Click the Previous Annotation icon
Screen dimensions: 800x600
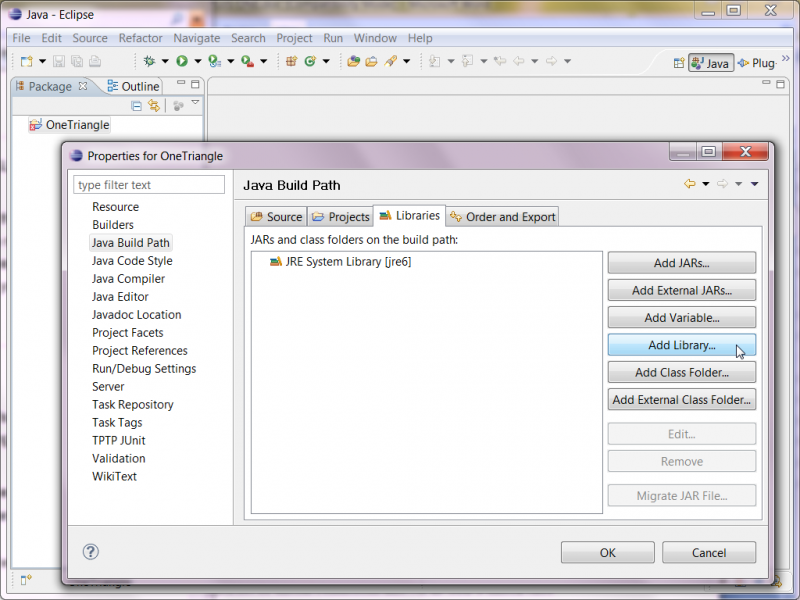[x=467, y=61]
